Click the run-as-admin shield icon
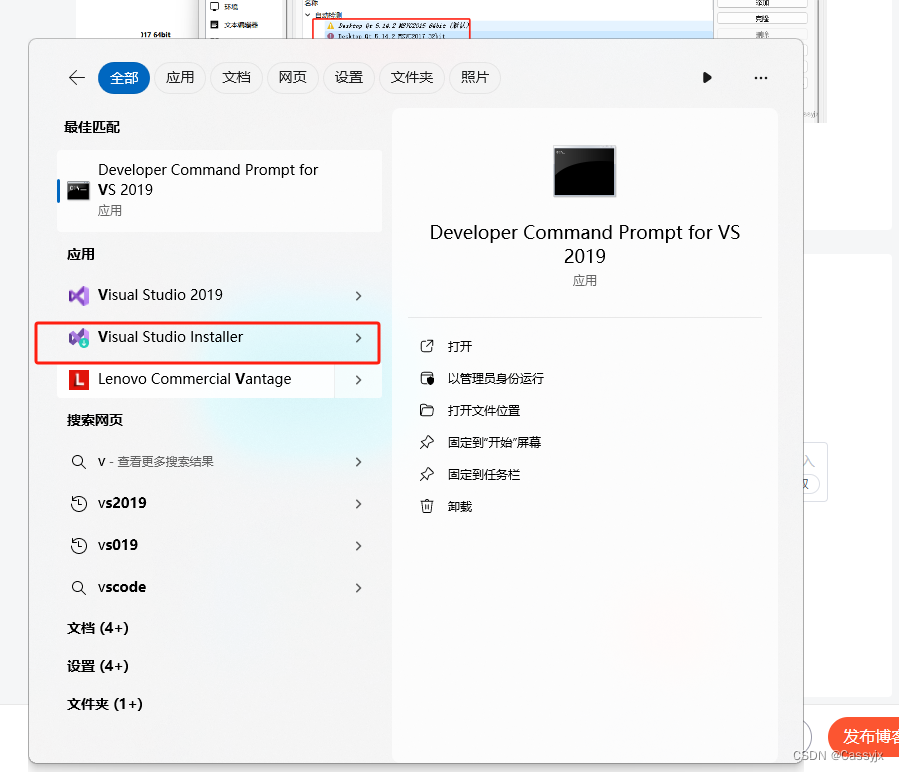The width and height of the screenshot is (899, 772). [x=427, y=379]
